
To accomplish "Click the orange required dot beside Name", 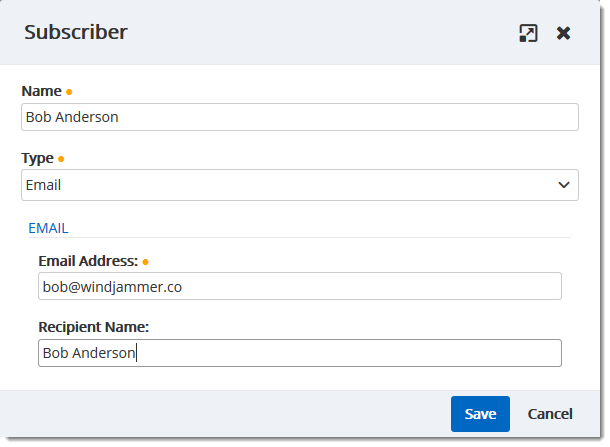I will 69,92.
